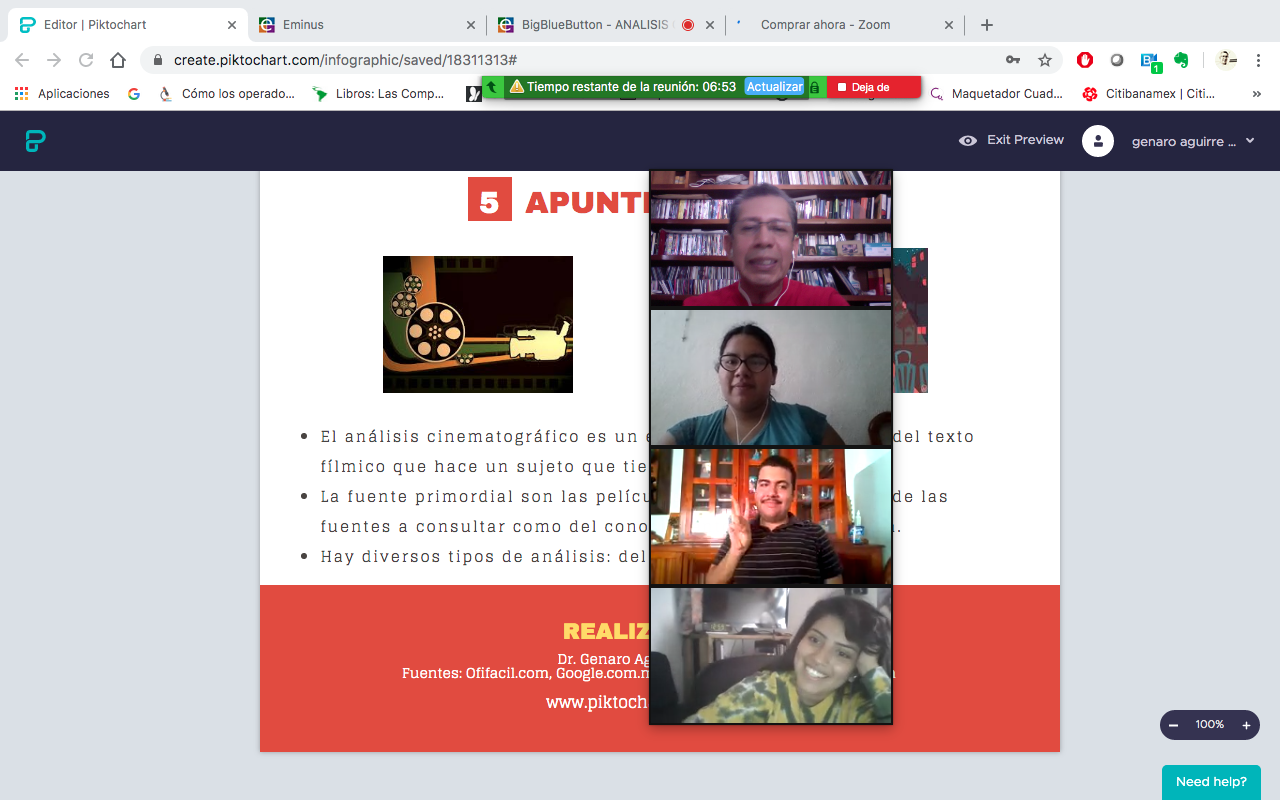Reload the current page
This screenshot has height=800, width=1280.
click(86, 60)
